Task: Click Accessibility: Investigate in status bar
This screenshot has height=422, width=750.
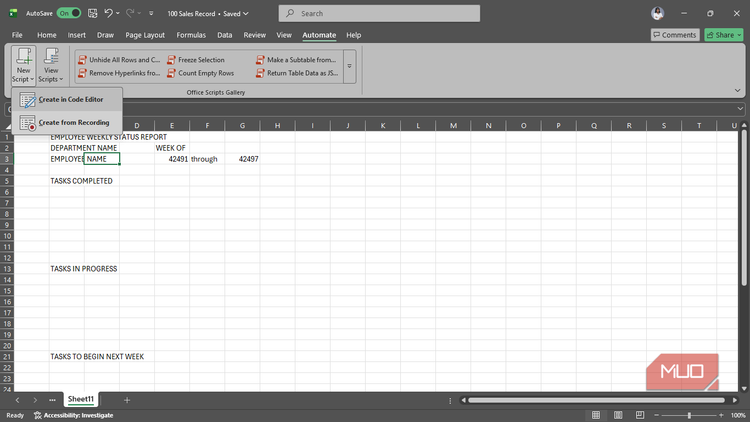Action: [x=74, y=415]
